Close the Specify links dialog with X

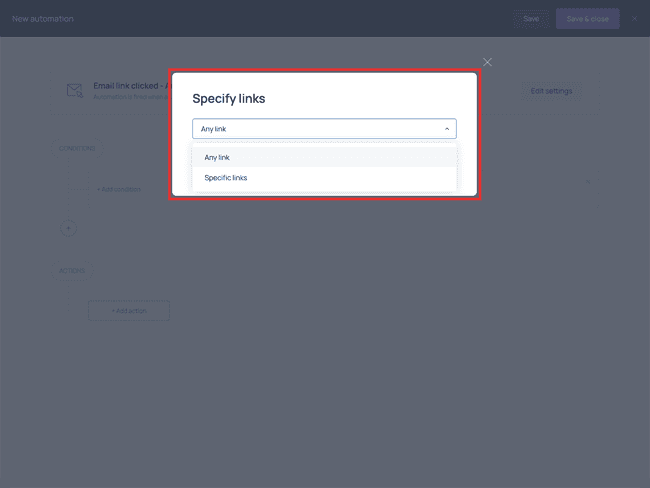[487, 62]
